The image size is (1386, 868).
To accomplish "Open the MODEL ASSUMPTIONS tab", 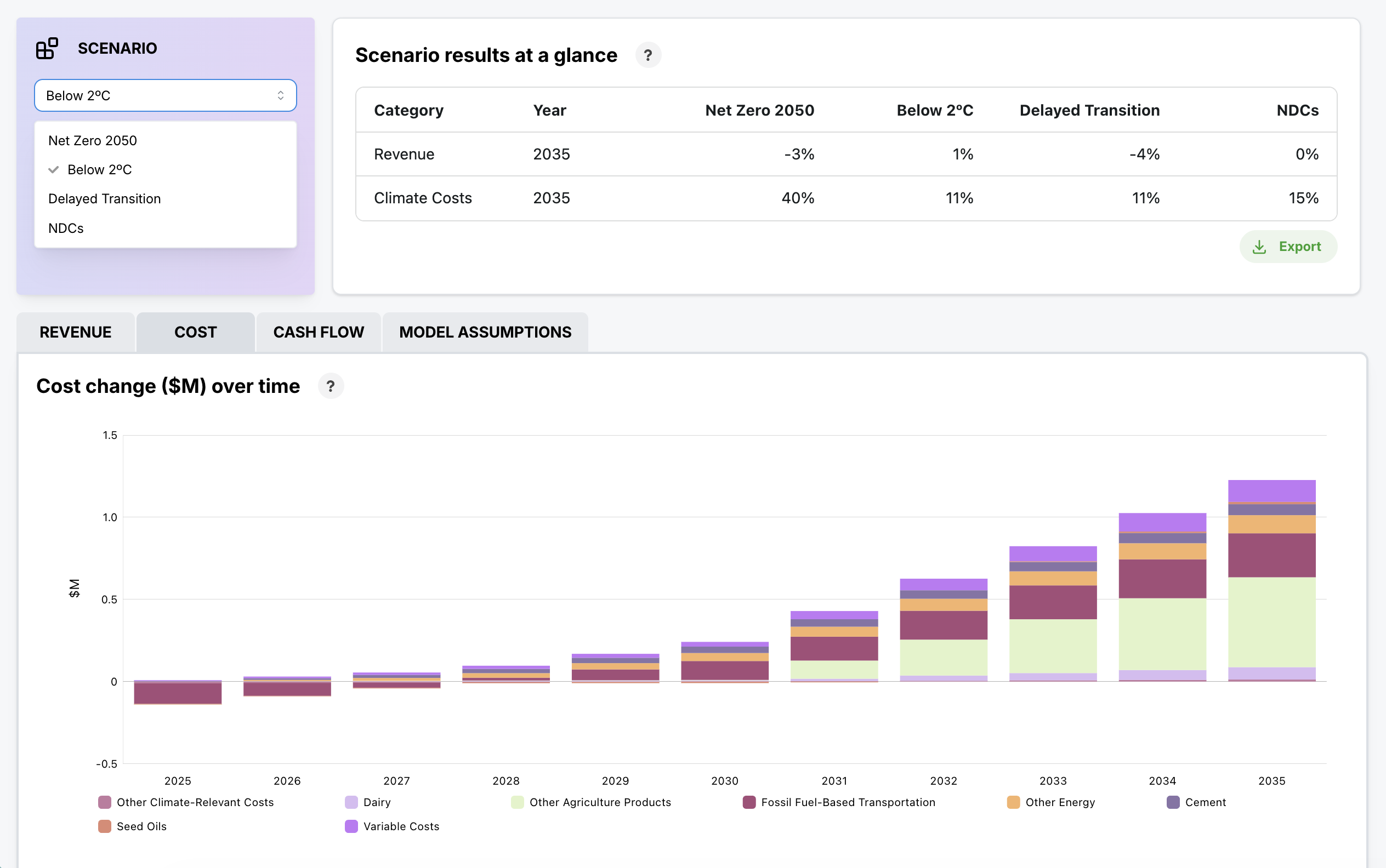I will [485, 332].
